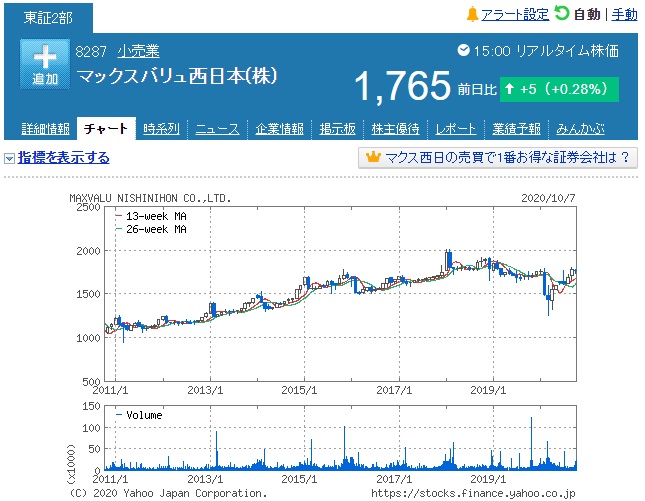Switch to the 時系列 tab
645x501 pixels.
pyautogui.click(x=161, y=129)
